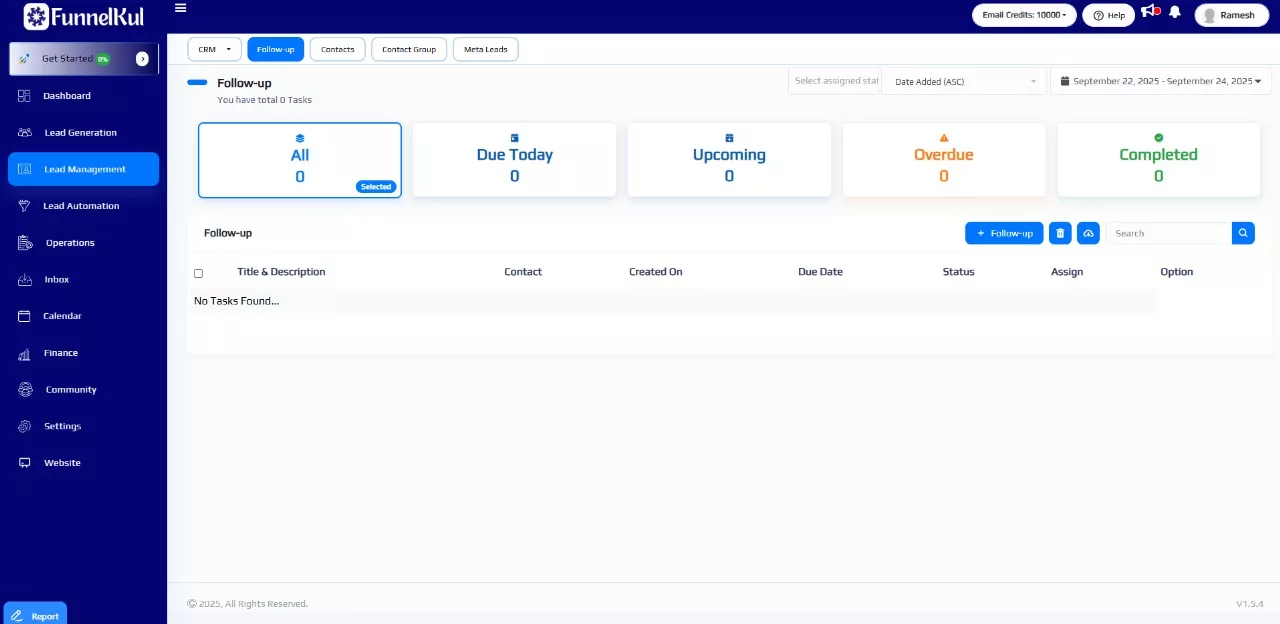Click the Help button

[1108, 15]
